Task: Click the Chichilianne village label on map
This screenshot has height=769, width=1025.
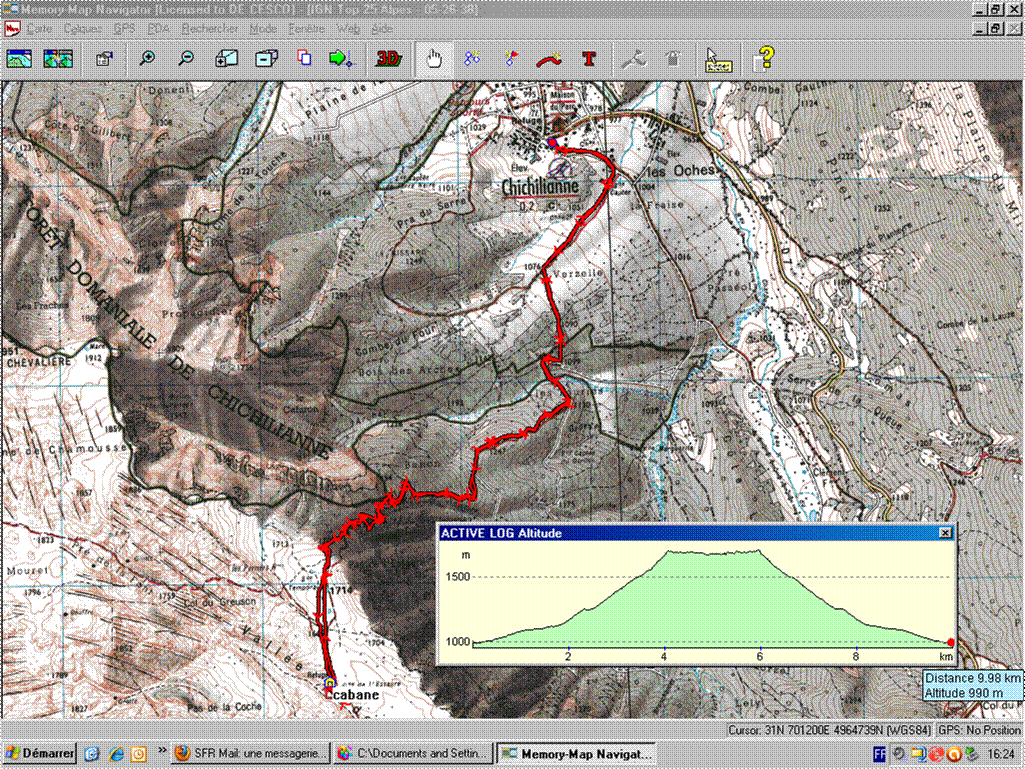Action: click(x=540, y=188)
